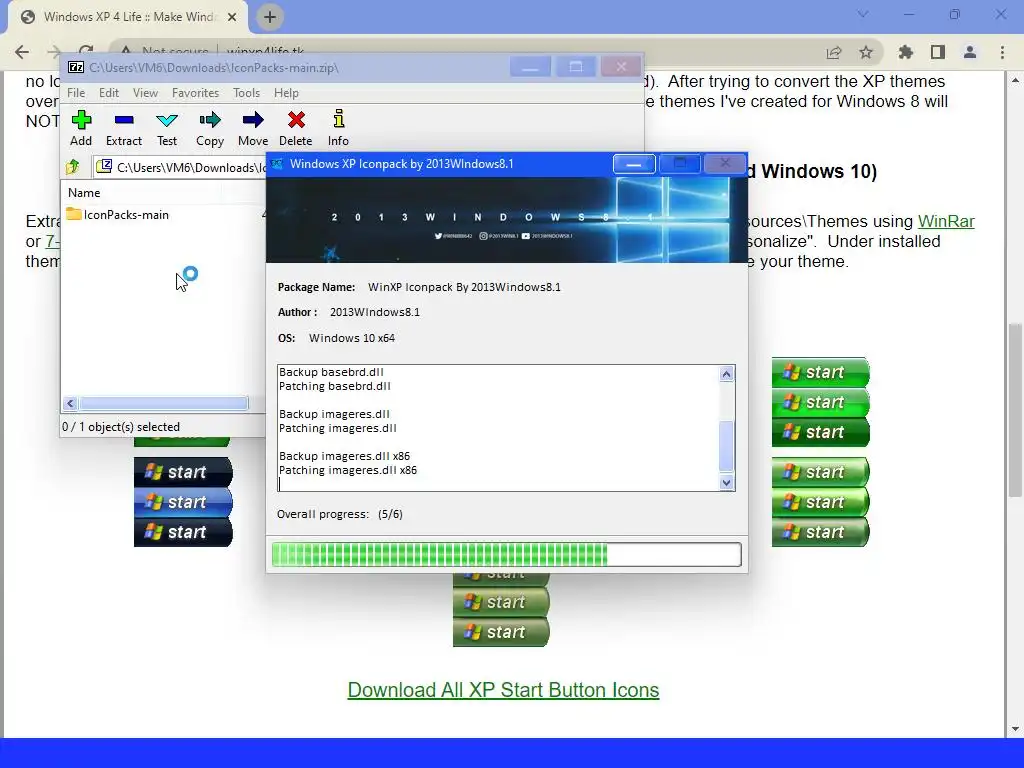Viewport: 1024px width, 768px height.
Task: Click the bottom olive start button image
Action: click(501, 632)
